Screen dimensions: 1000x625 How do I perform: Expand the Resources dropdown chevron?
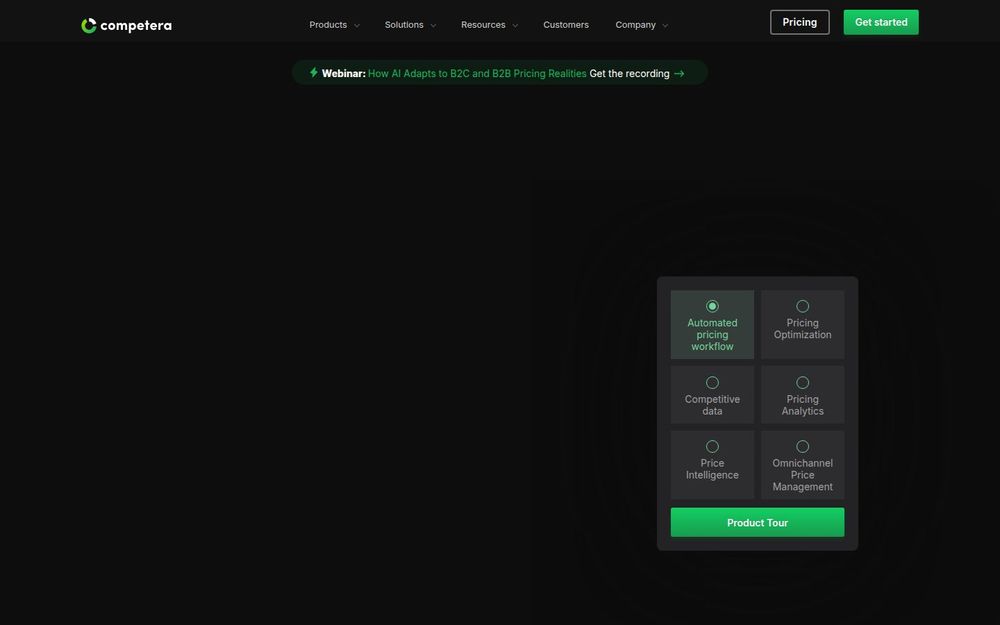[515, 26]
